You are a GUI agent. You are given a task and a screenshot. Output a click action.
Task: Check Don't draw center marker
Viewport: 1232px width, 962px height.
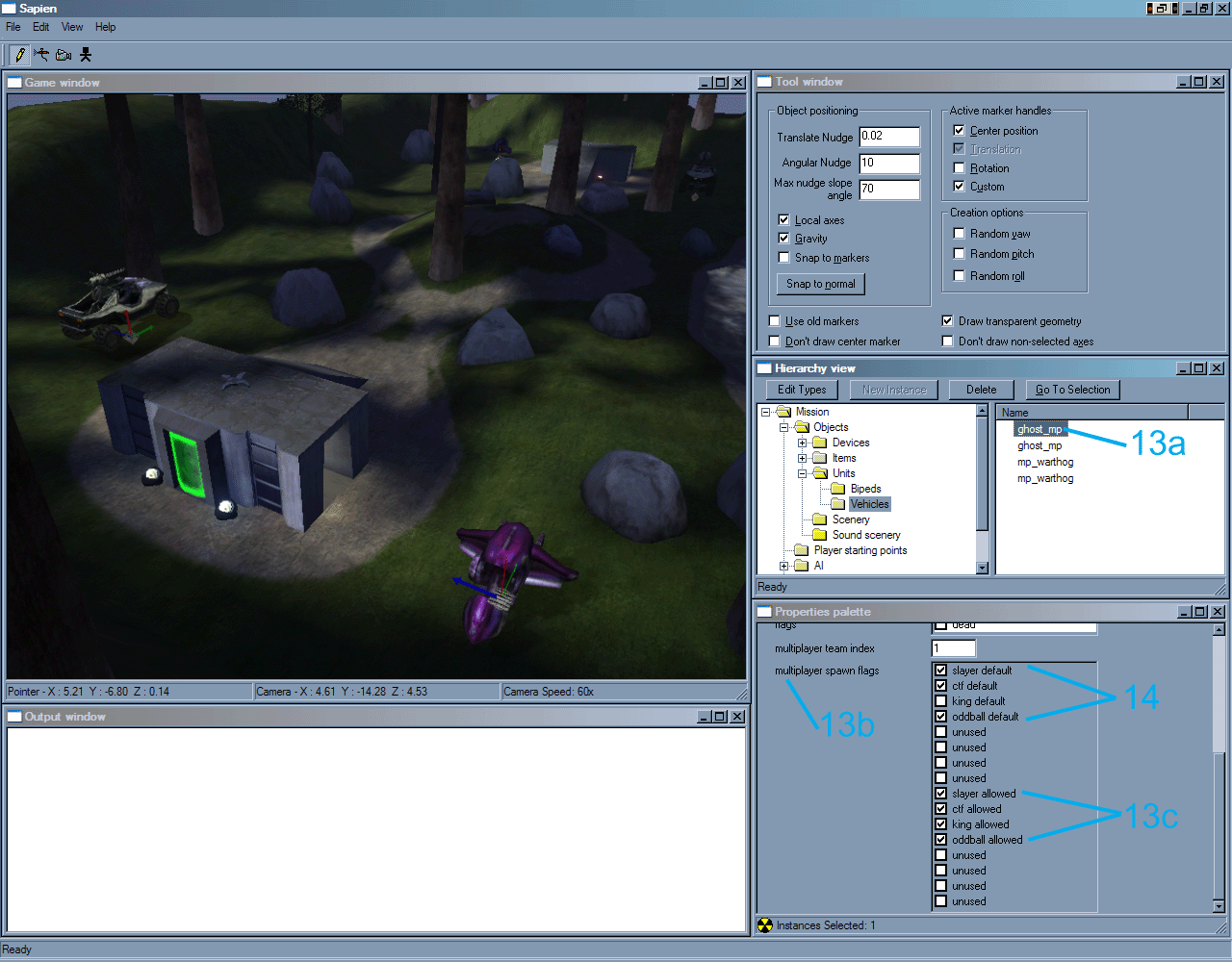click(774, 342)
